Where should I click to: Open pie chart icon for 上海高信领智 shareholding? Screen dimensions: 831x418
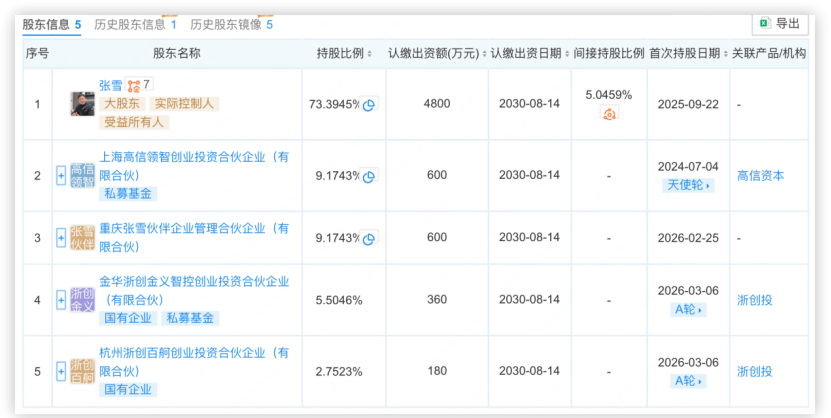369,176
